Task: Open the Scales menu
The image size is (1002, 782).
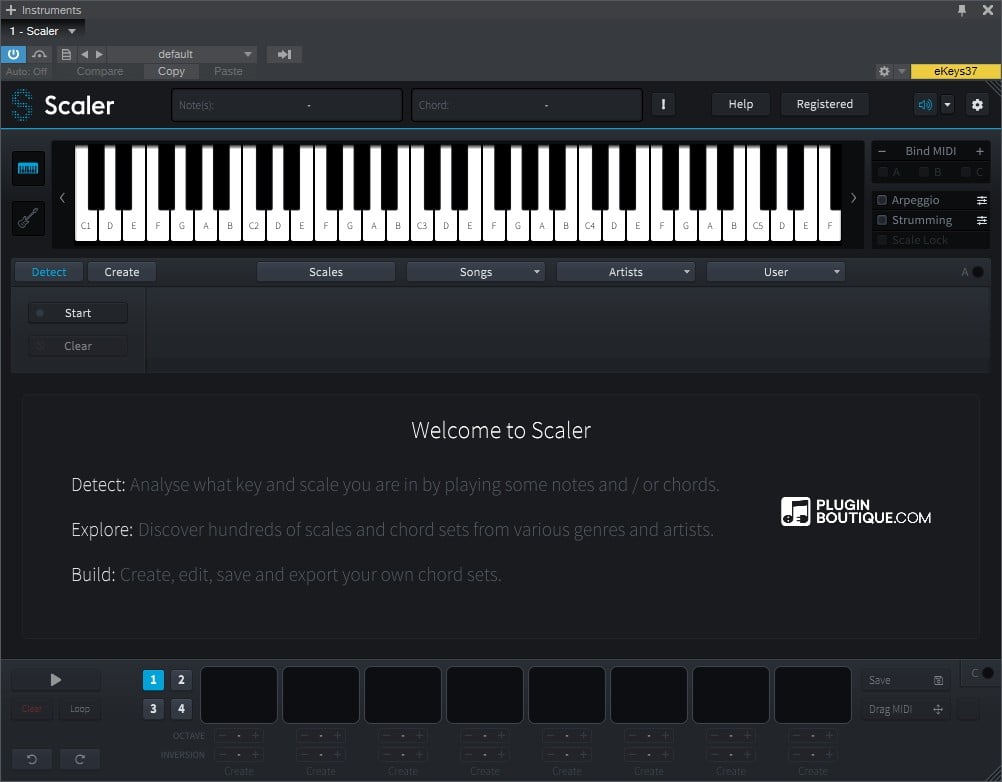Action: tap(326, 272)
